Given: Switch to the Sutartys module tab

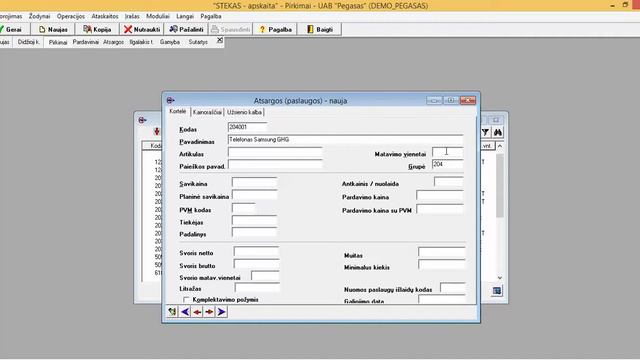Looking at the screenshot, I should pyautogui.click(x=198, y=42).
